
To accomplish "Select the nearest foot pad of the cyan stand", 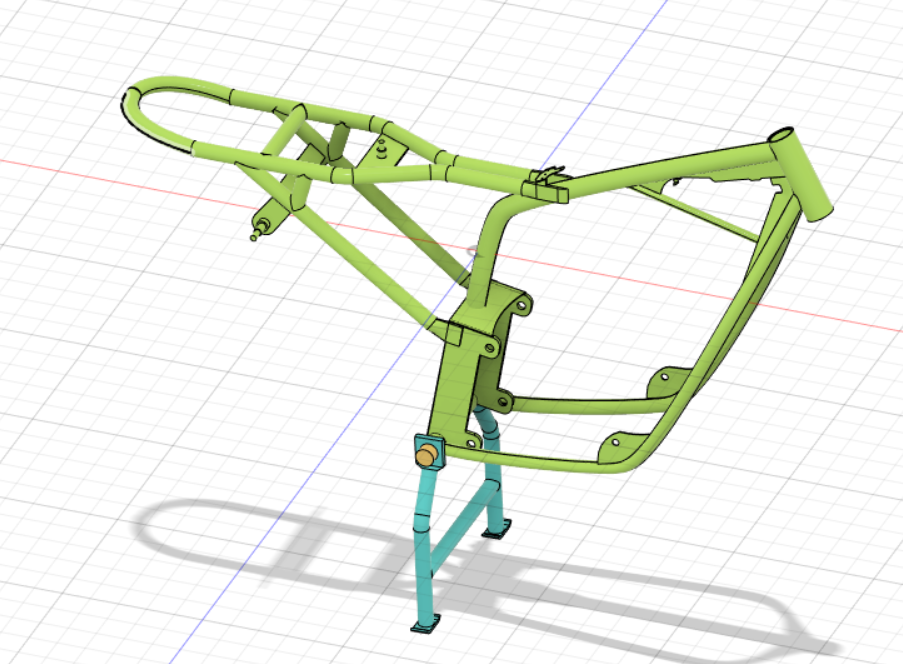I will pos(426,624).
